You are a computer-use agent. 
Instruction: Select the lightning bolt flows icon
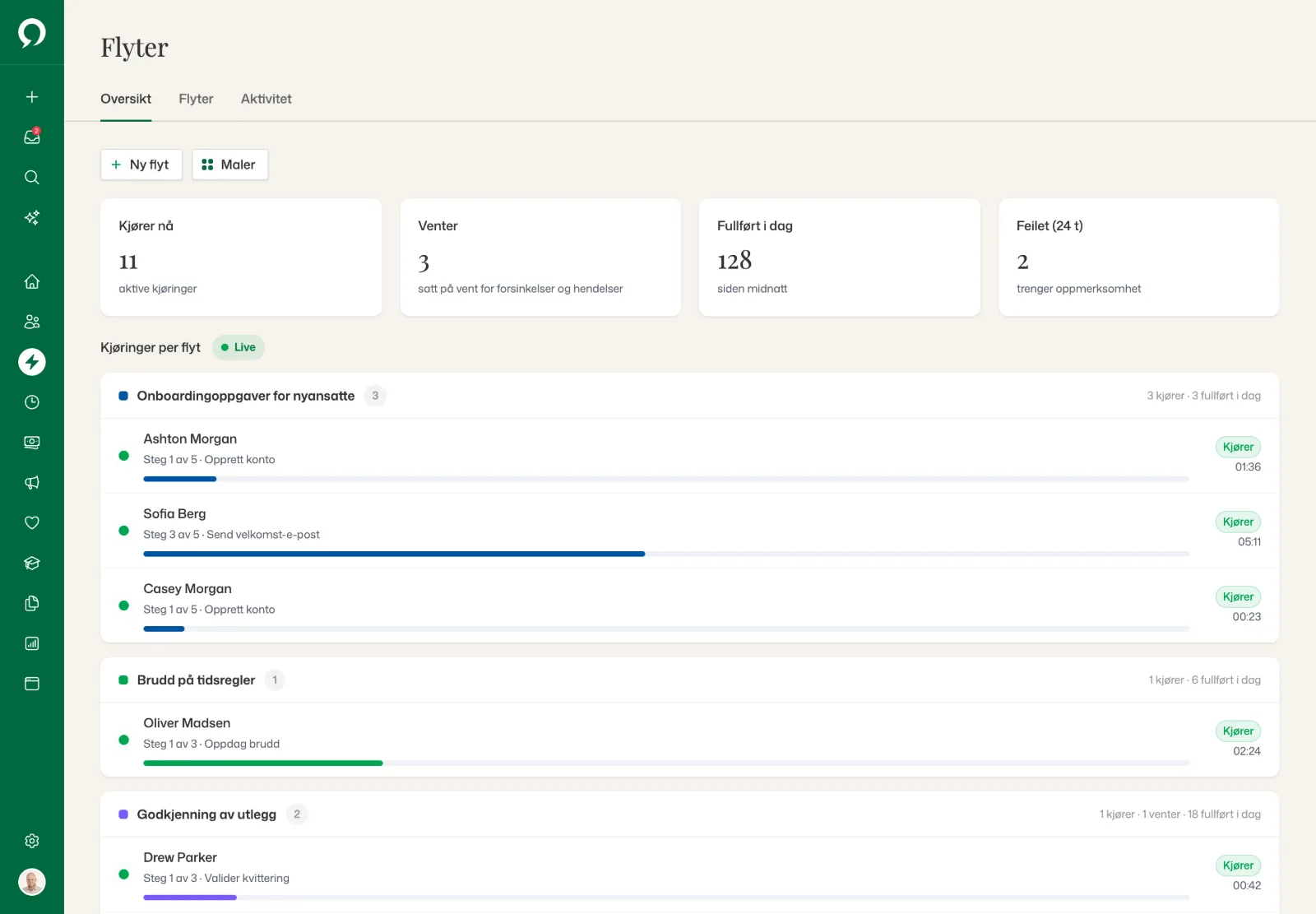[x=32, y=362]
